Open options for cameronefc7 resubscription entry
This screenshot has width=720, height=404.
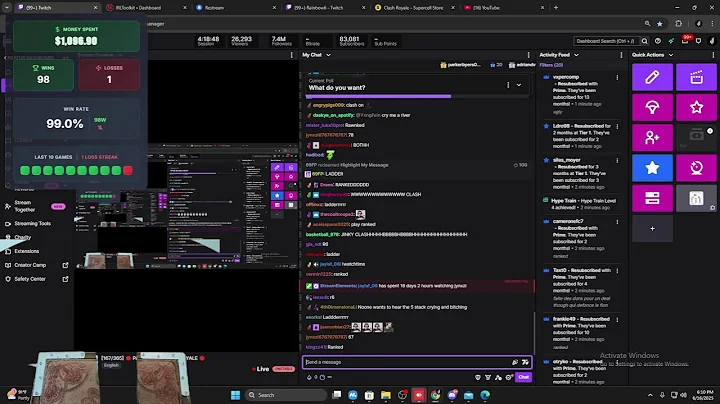coord(617,222)
